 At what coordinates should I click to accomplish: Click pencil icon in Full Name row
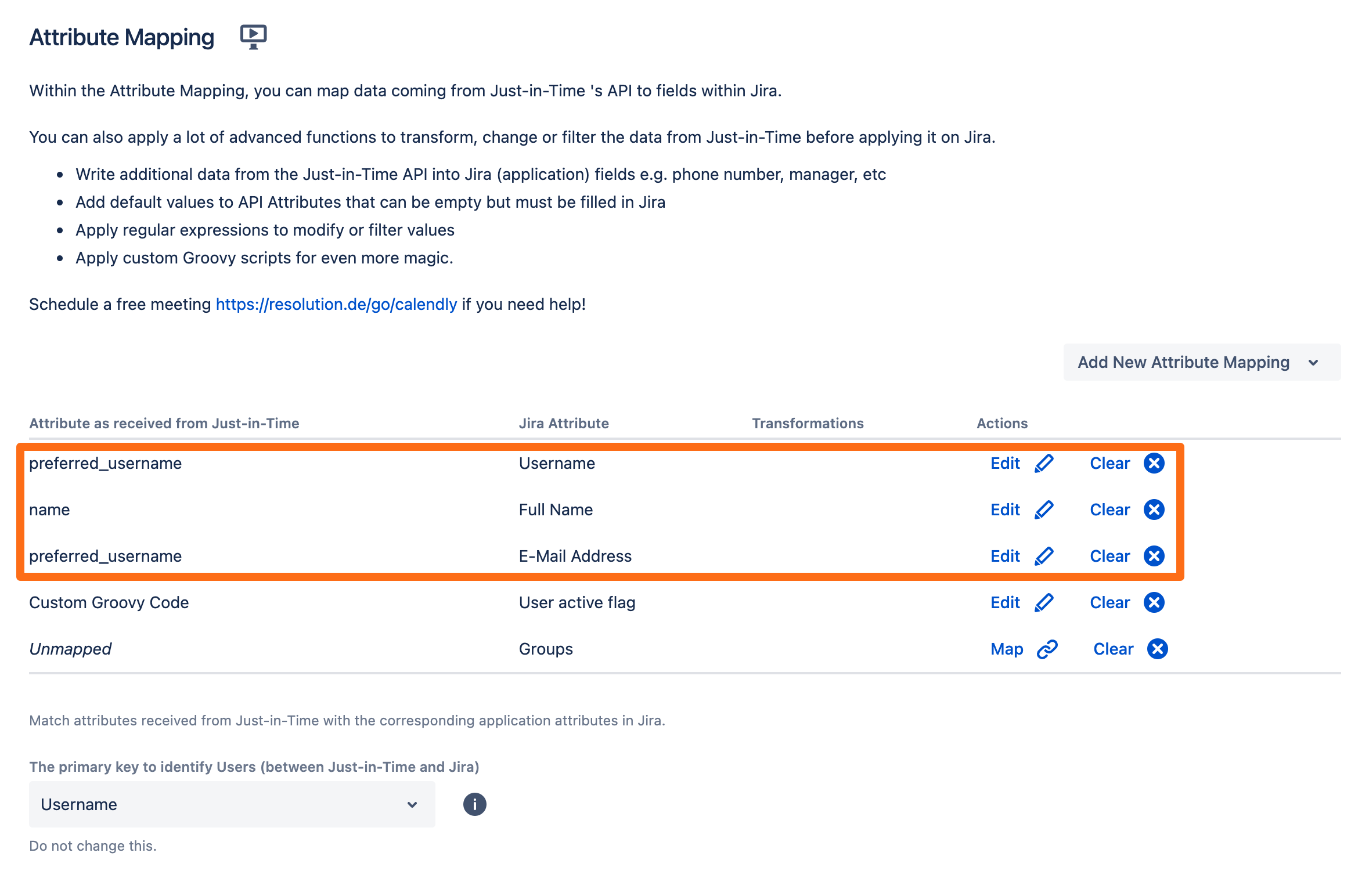click(x=1043, y=510)
